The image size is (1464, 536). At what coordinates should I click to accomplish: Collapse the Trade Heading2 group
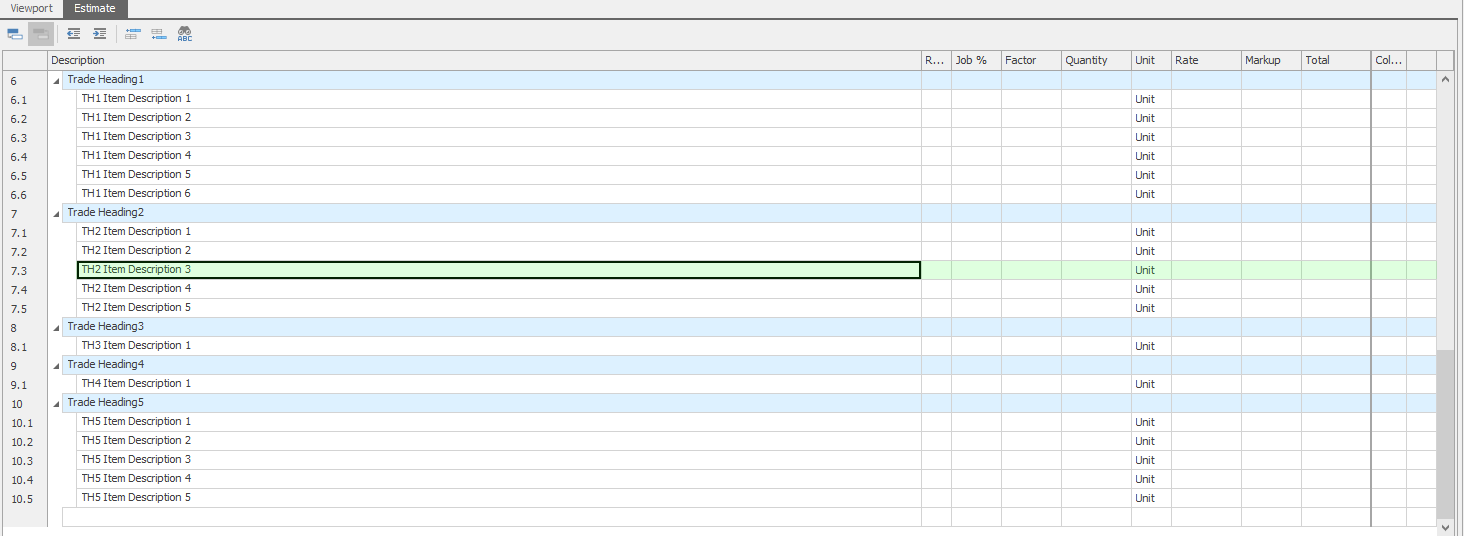[x=56, y=213]
